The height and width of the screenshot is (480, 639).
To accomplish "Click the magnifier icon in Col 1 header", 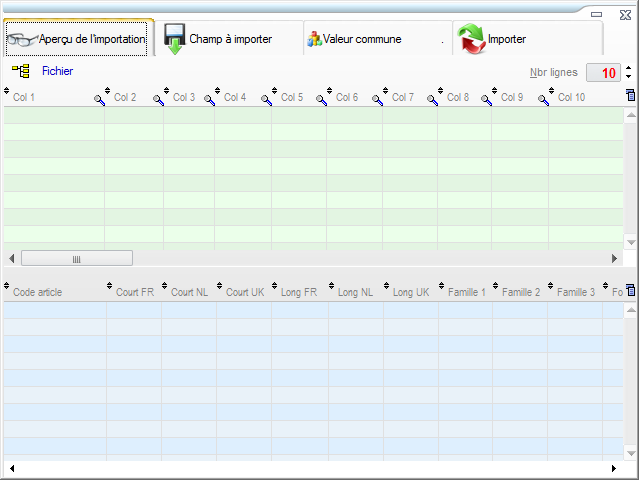I will pos(99,100).
